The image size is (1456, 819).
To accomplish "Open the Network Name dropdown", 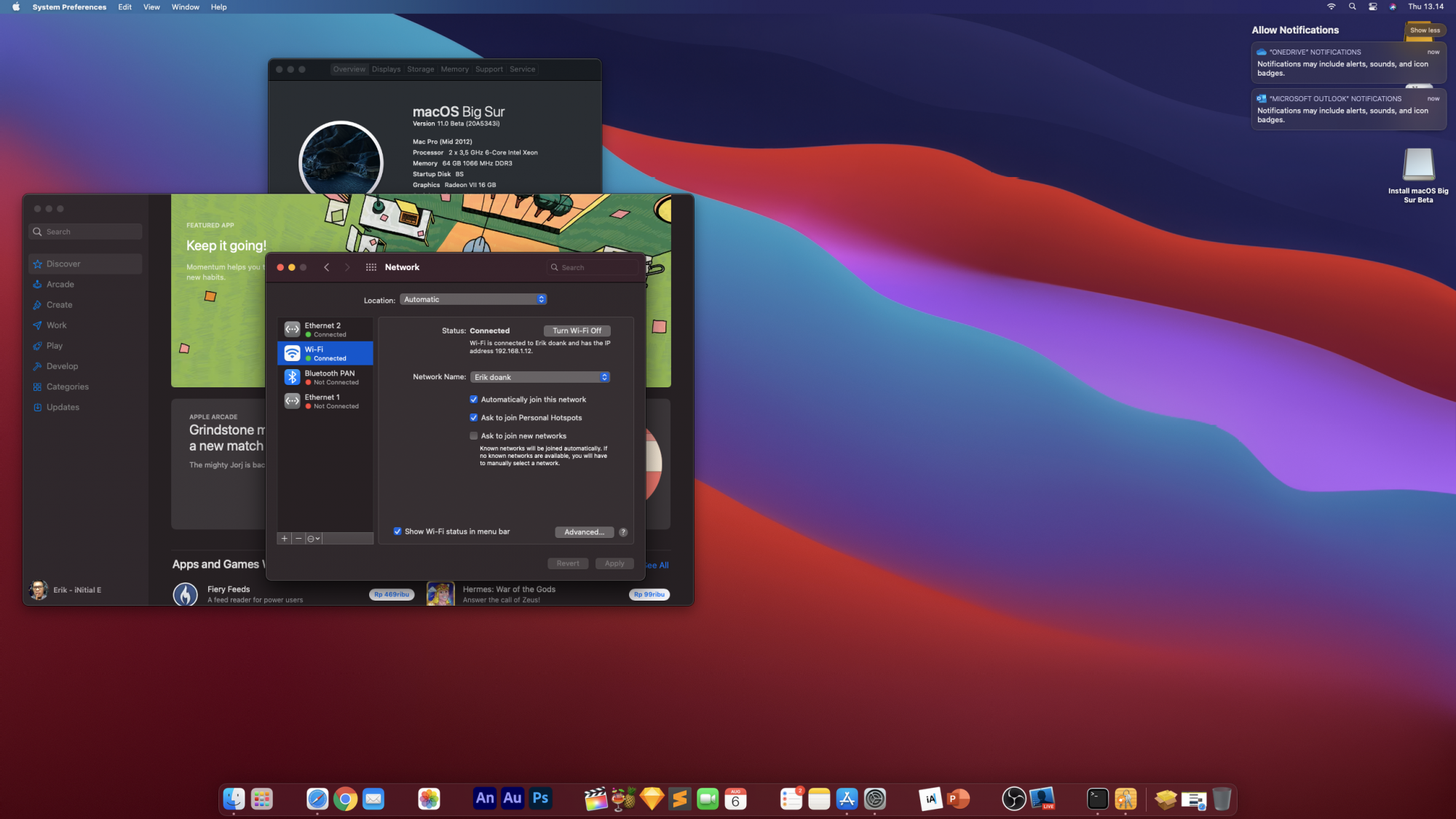I will pos(540,377).
